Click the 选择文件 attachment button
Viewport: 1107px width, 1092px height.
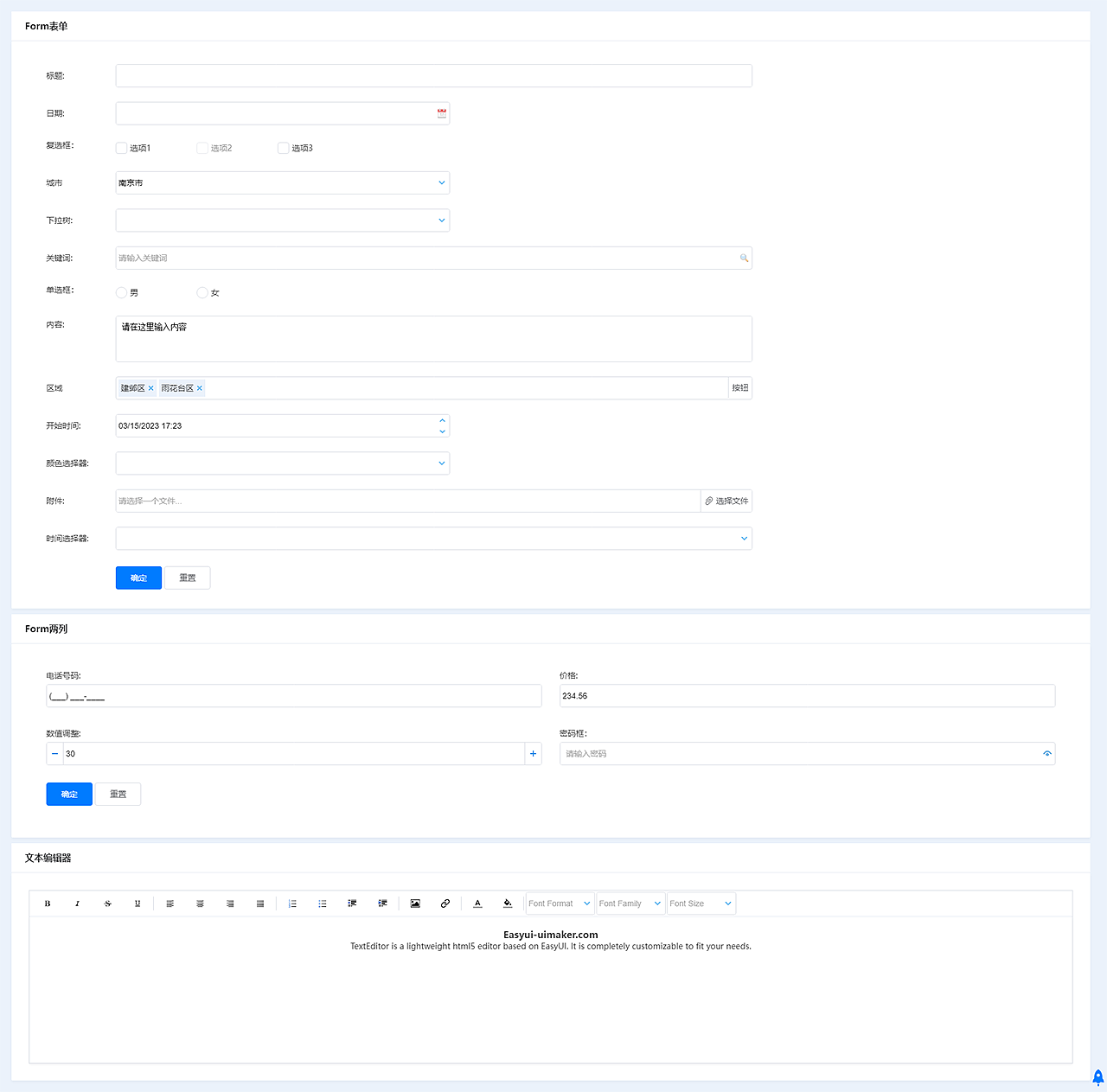point(726,501)
